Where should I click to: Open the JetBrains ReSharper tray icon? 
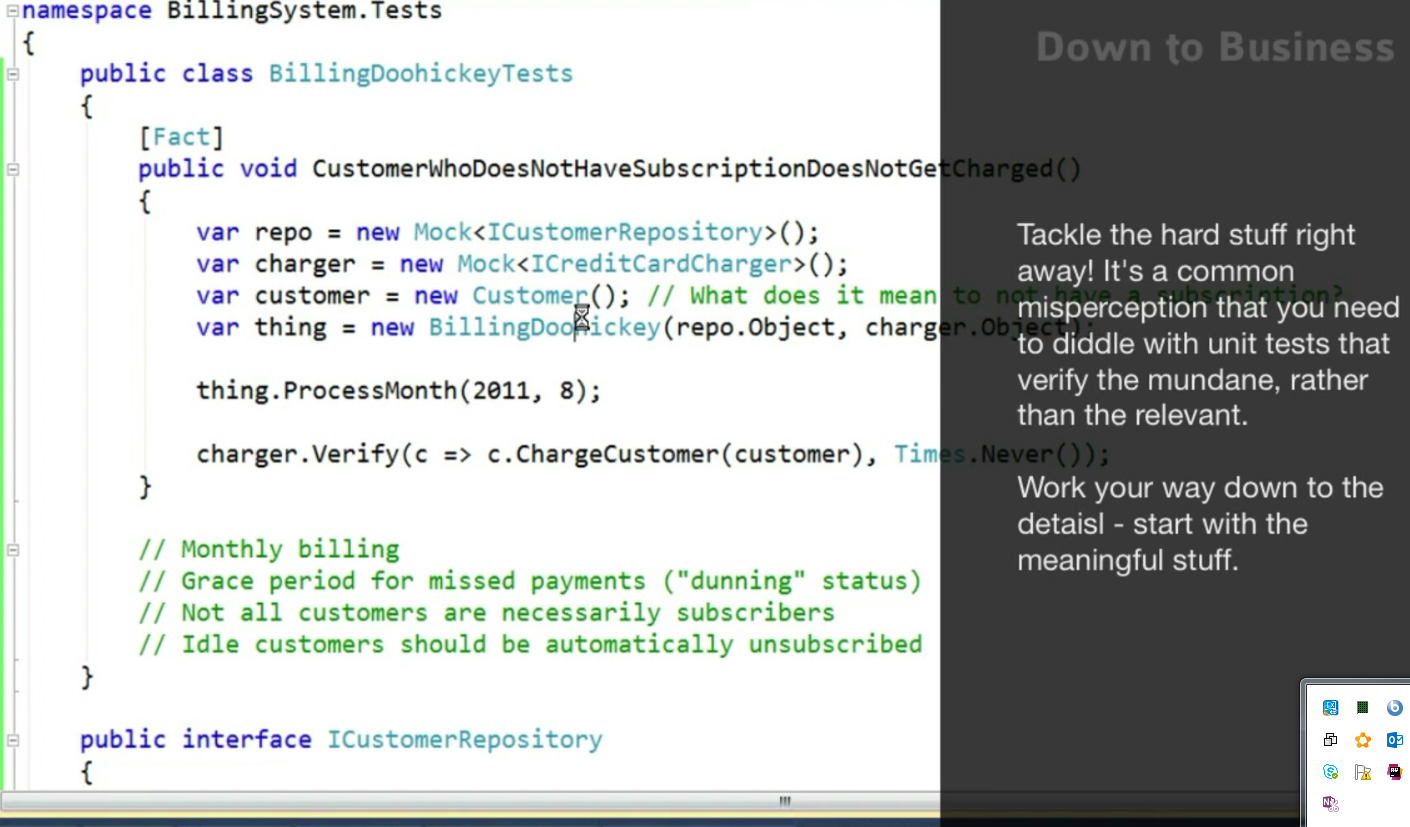1394,771
